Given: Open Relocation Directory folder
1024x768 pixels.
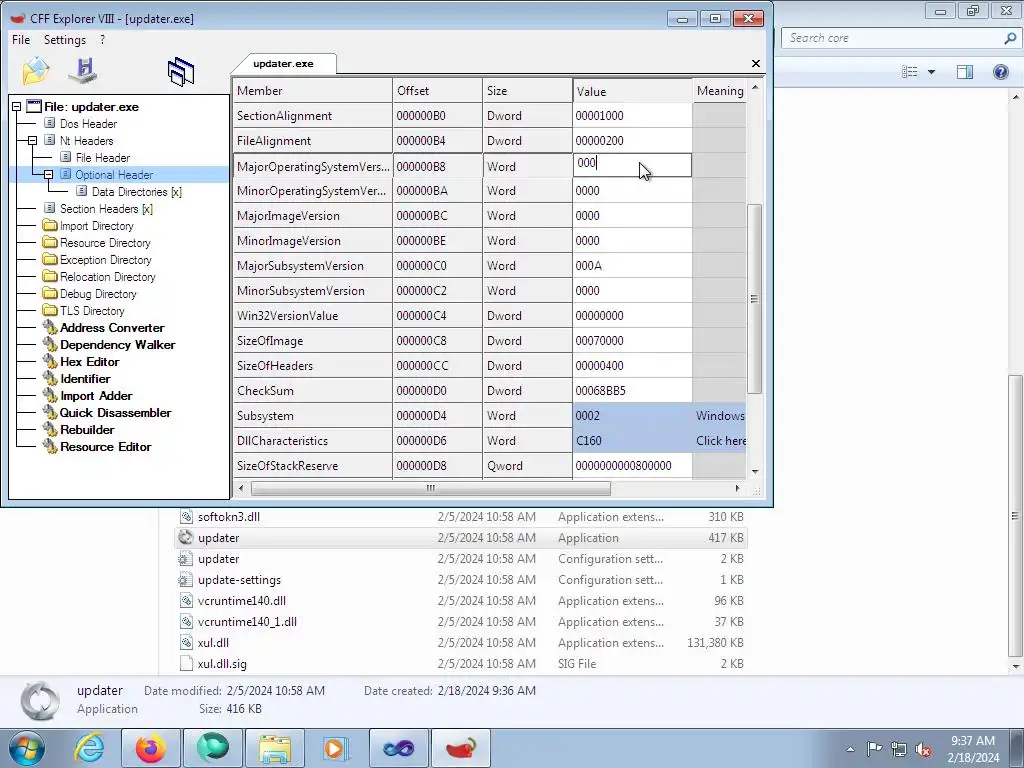Looking at the screenshot, I should point(107,276).
